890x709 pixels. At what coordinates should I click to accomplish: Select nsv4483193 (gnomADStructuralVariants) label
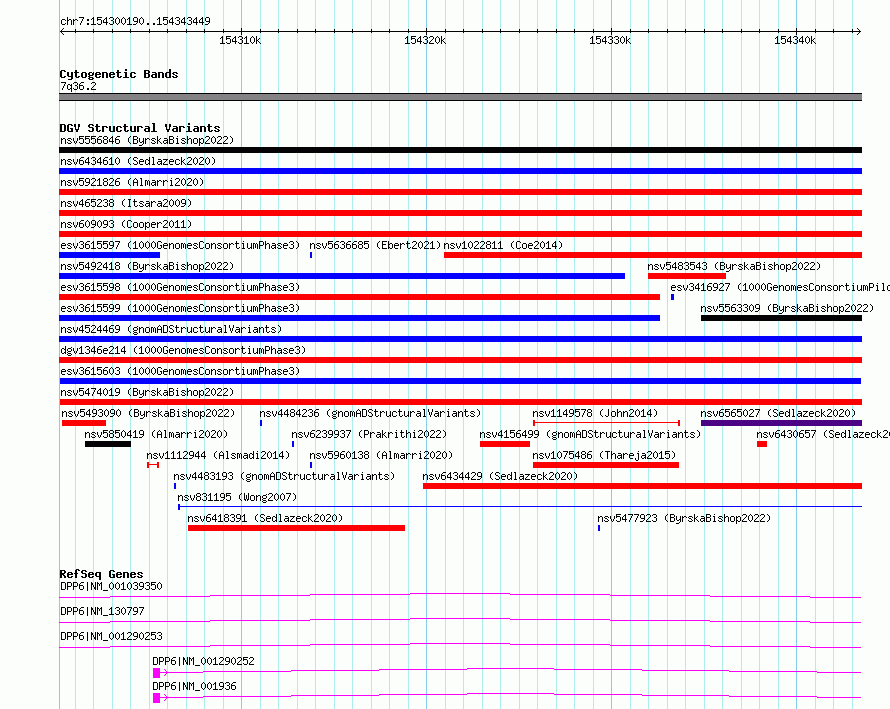pyautogui.click(x=284, y=476)
